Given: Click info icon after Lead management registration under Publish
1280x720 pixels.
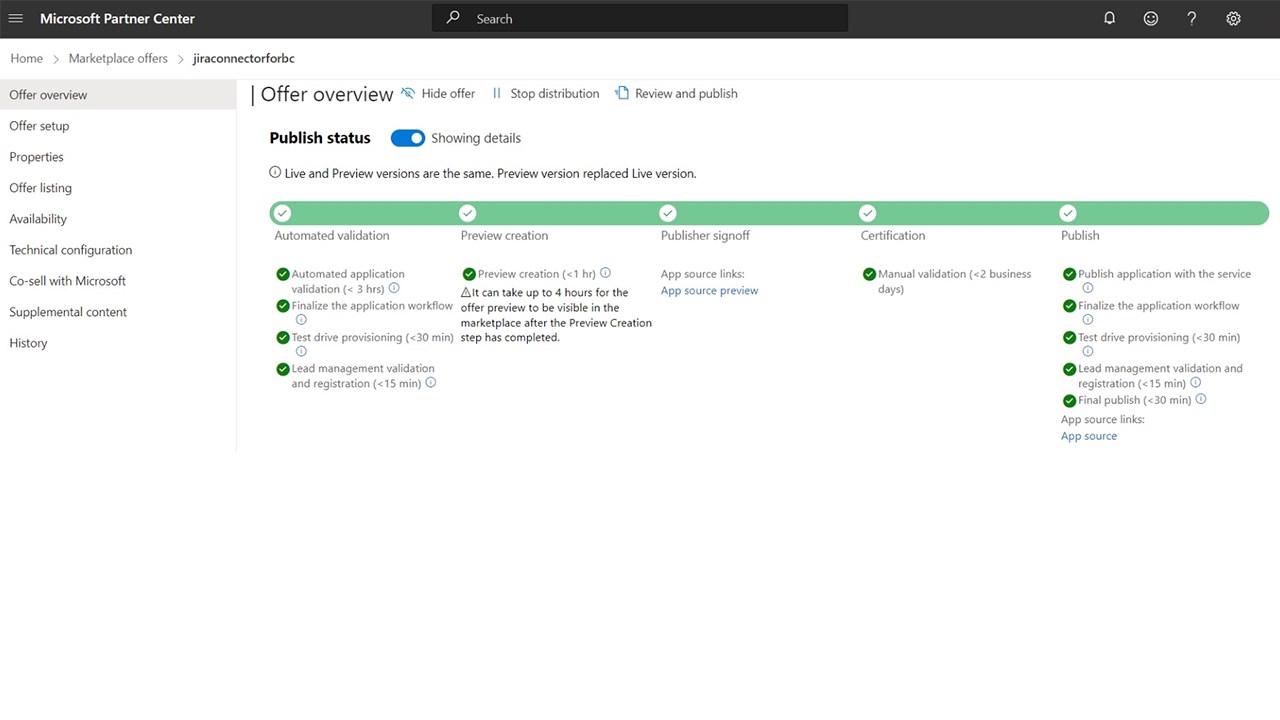Looking at the screenshot, I should [1195, 383].
